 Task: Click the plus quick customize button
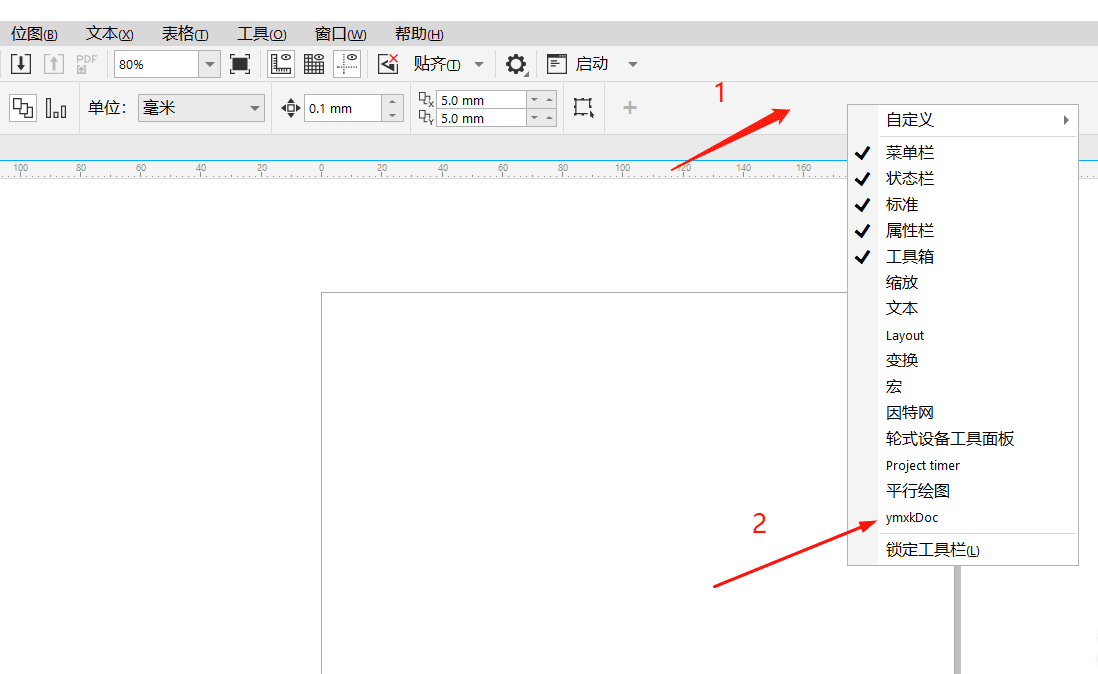click(x=630, y=108)
